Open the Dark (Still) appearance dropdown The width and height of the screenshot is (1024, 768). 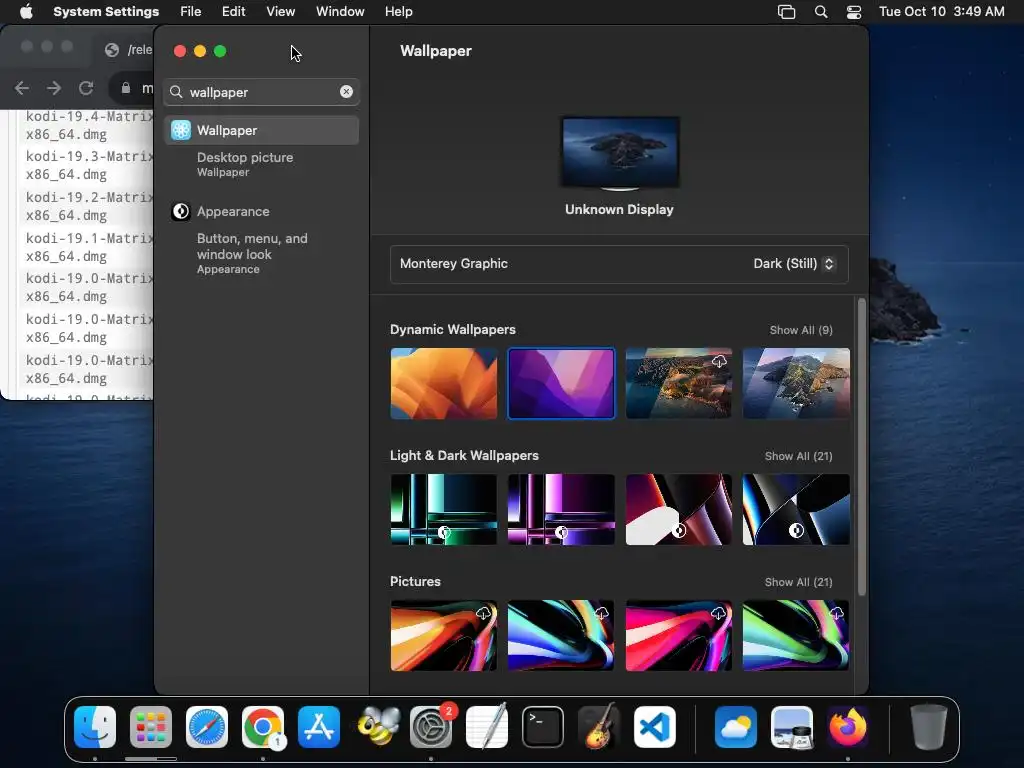pos(793,264)
